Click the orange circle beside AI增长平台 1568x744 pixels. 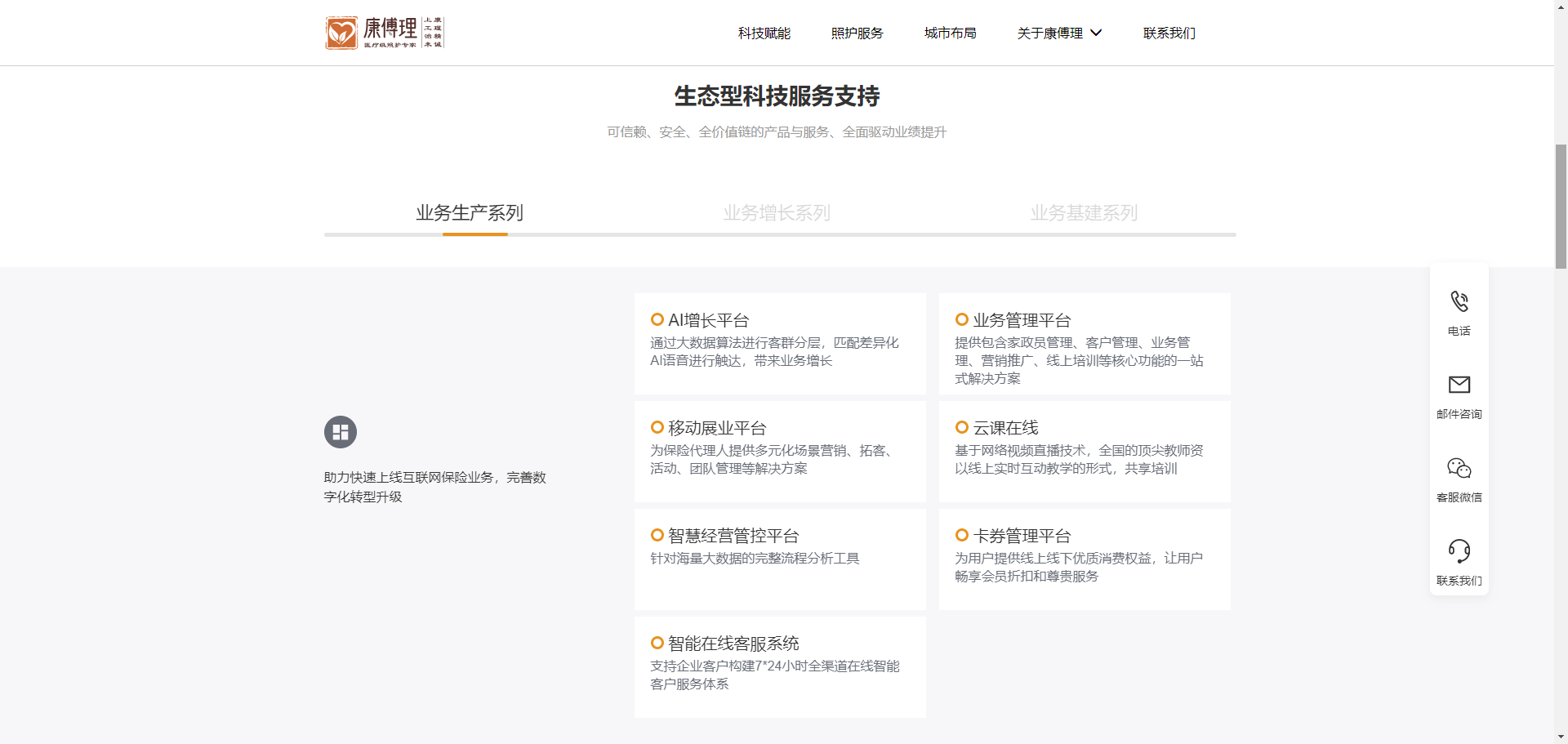pyautogui.click(x=657, y=319)
